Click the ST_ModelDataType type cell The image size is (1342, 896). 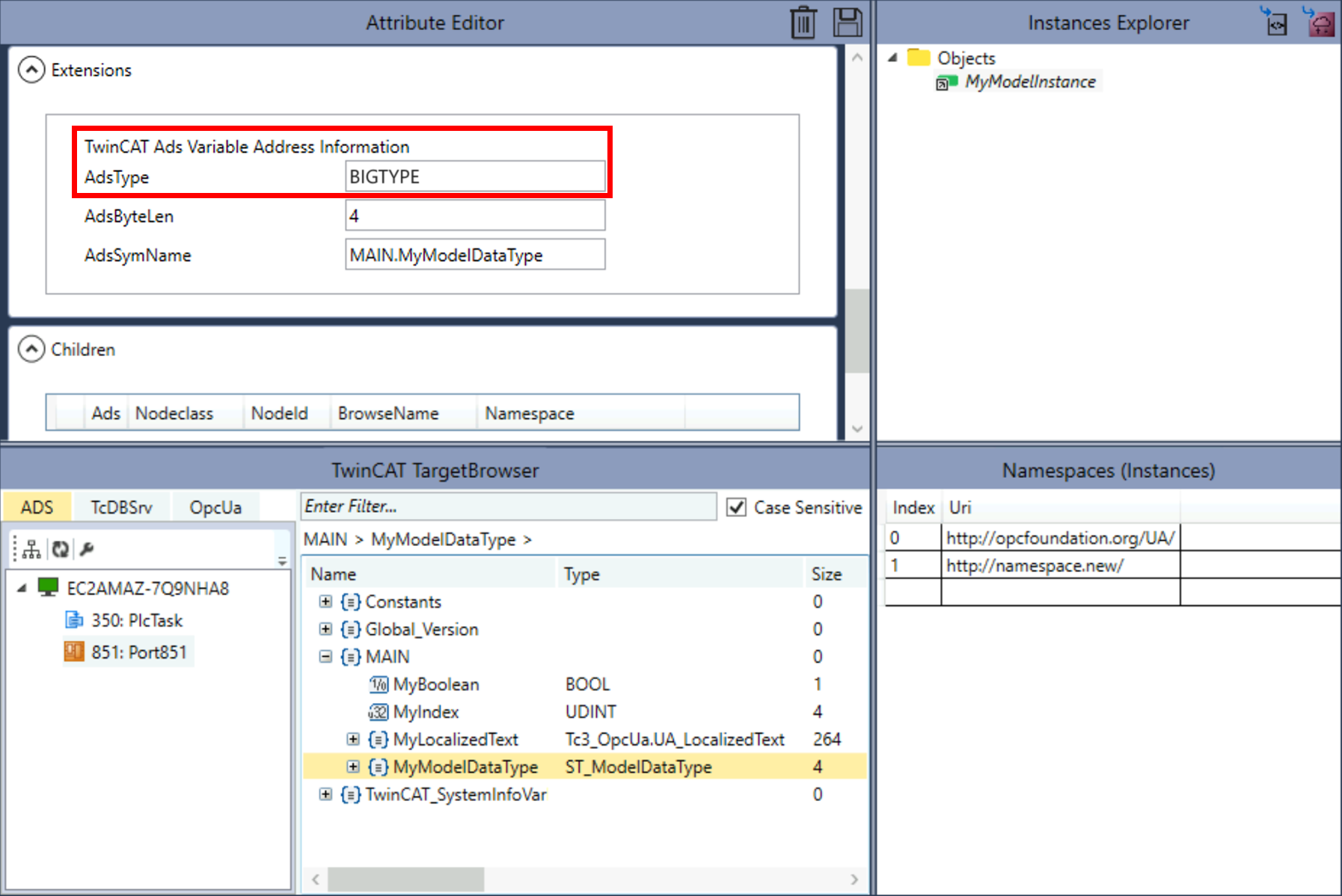pos(638,767)
